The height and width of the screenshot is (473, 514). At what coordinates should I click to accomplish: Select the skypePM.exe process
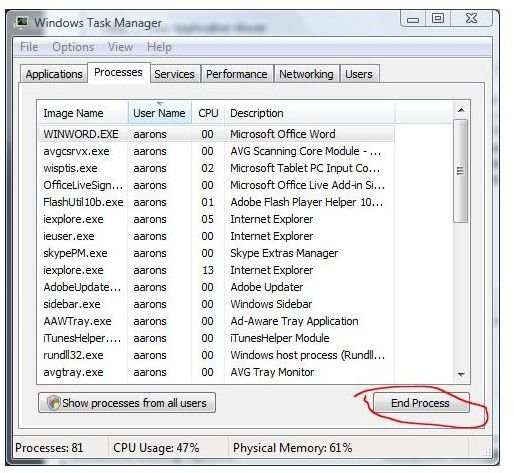coord(216,253)
